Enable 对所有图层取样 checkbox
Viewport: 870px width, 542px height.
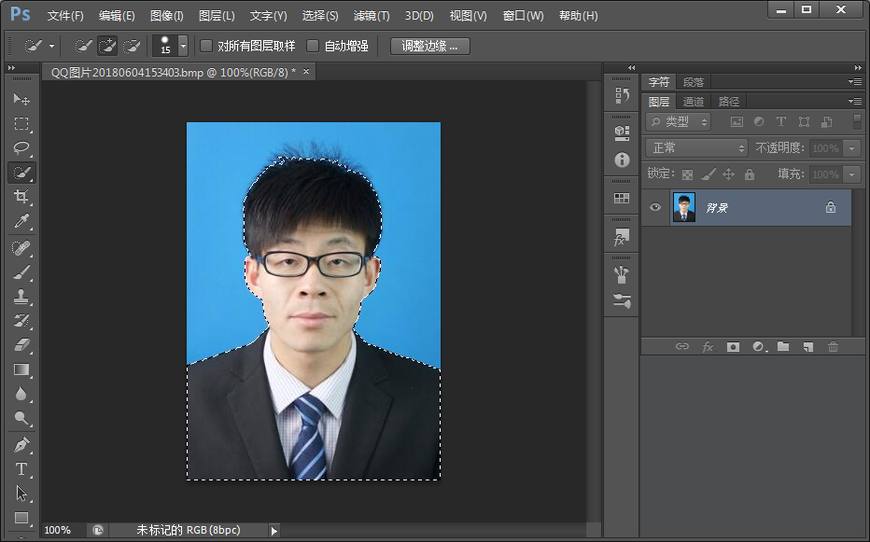[206, 45]
